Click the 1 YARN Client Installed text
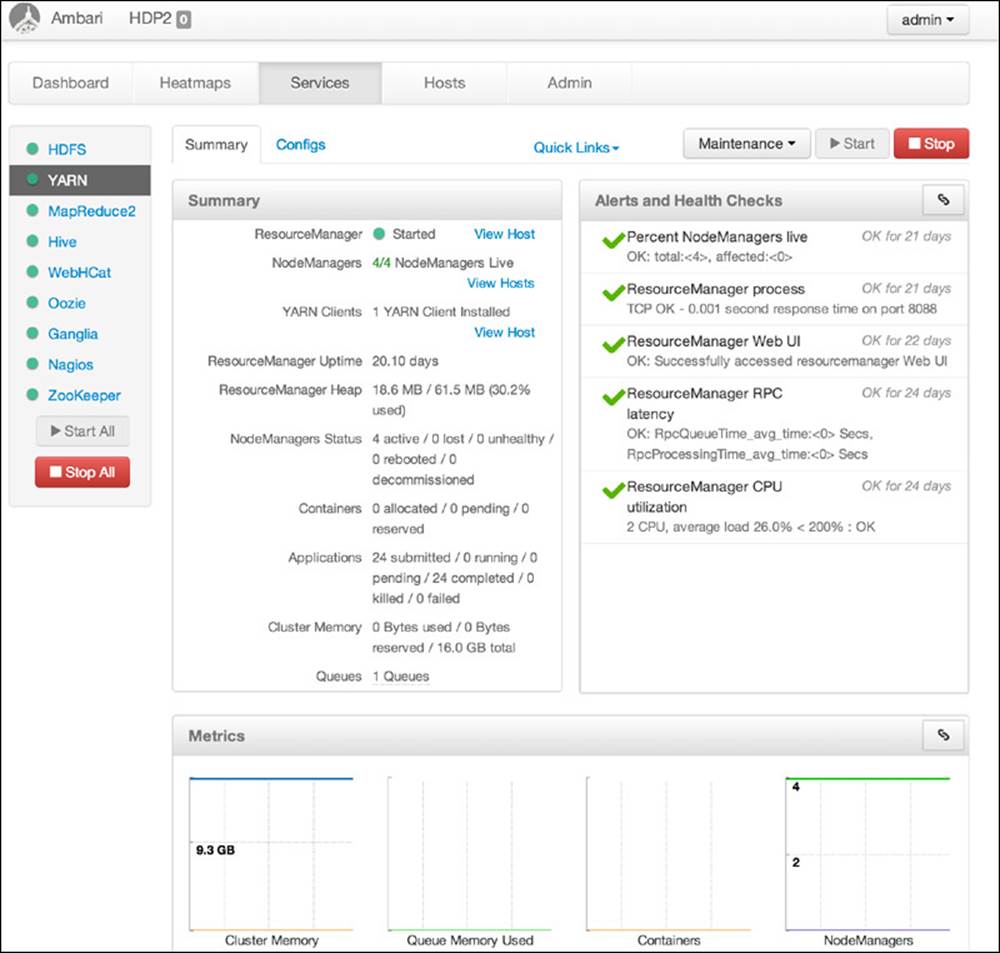 pyautogui.click(x=441, y=312)
